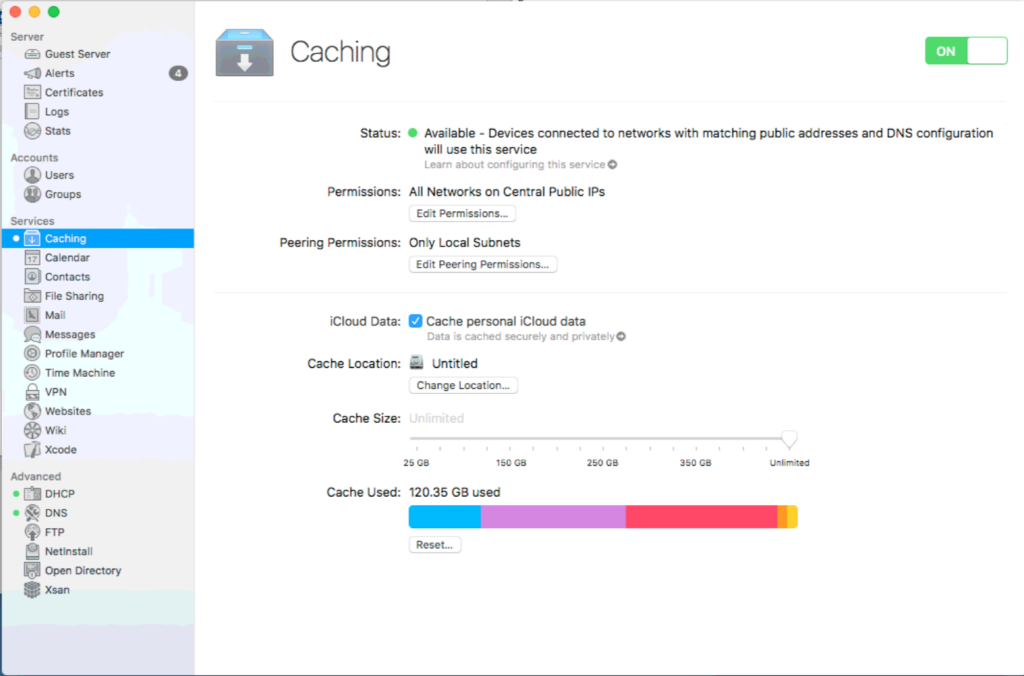The height and width of the screenshot is (676, 1024).
Task: Click the 'Accounts' section header
Action: (x=34, y=157)
